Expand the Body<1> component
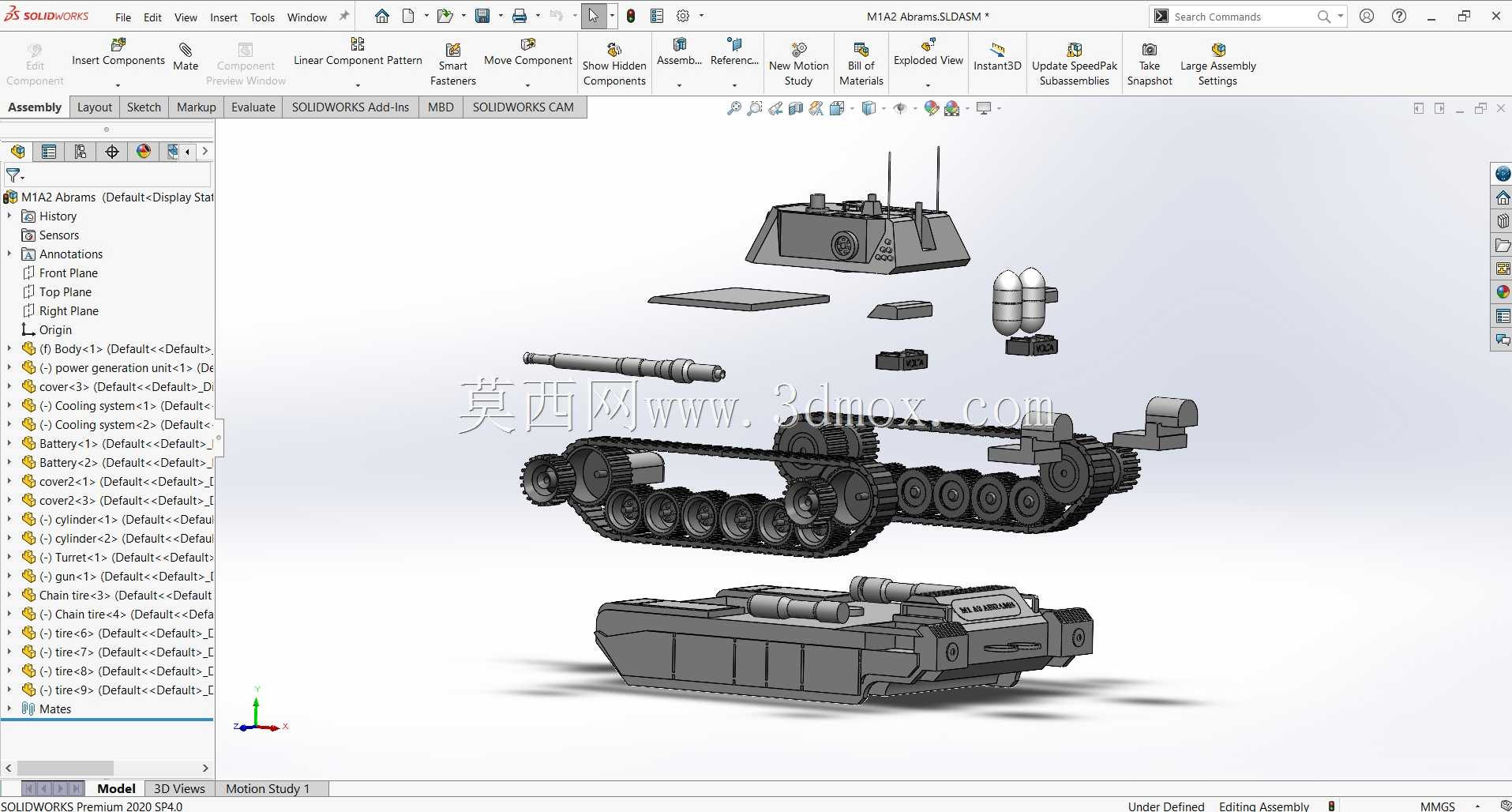The width and height of the screenshot is (1512, 812). 9,348
